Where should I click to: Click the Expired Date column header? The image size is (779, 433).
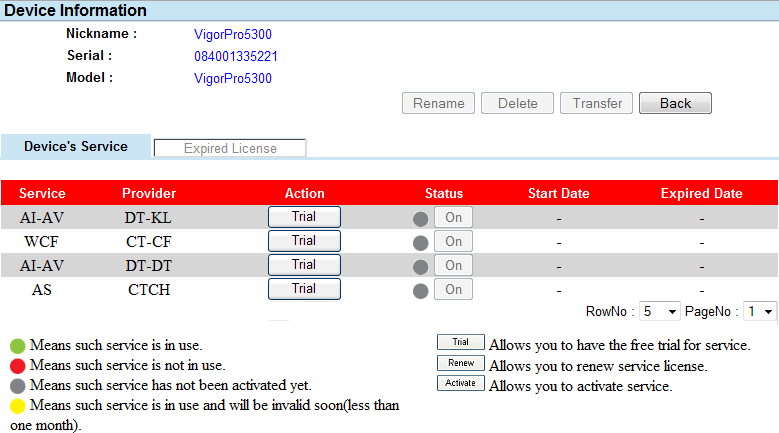click(x=701, y=193)
